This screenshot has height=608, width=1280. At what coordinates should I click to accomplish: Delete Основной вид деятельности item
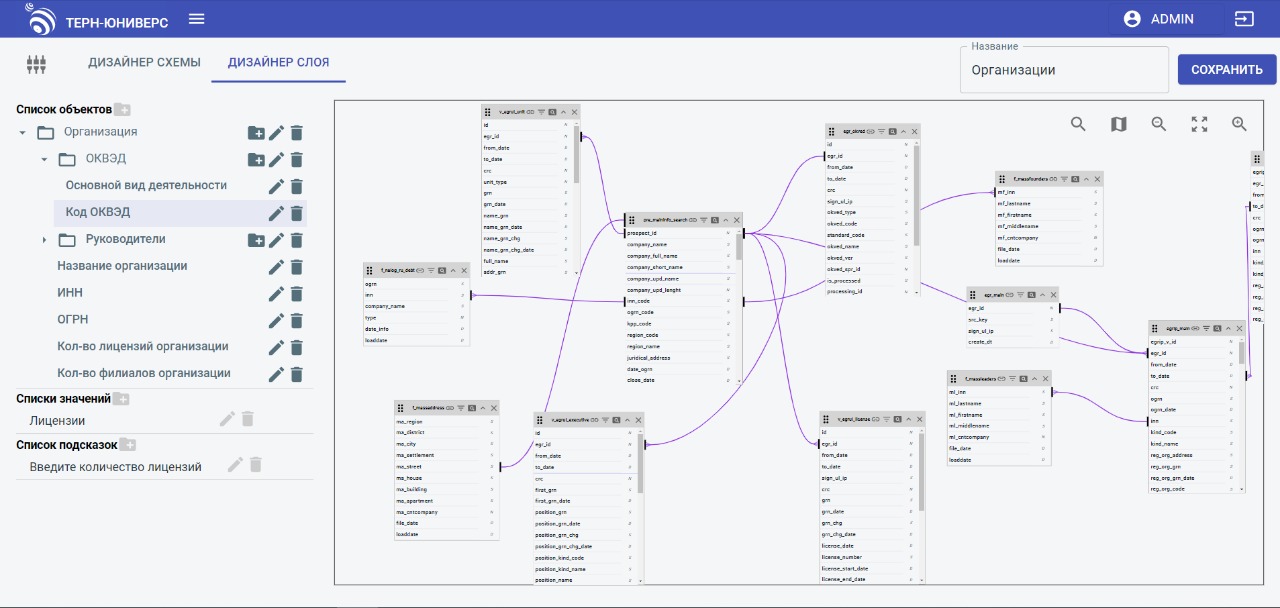(296, 186)
